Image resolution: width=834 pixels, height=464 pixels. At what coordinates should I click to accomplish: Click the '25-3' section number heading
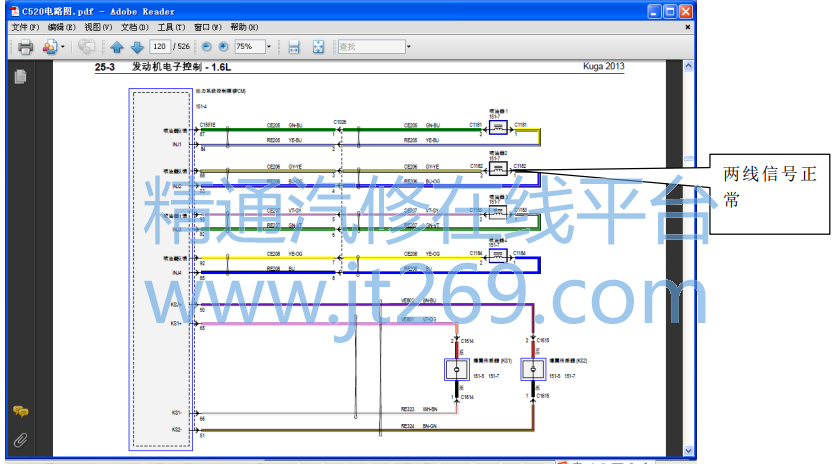[x=105, y=67]
